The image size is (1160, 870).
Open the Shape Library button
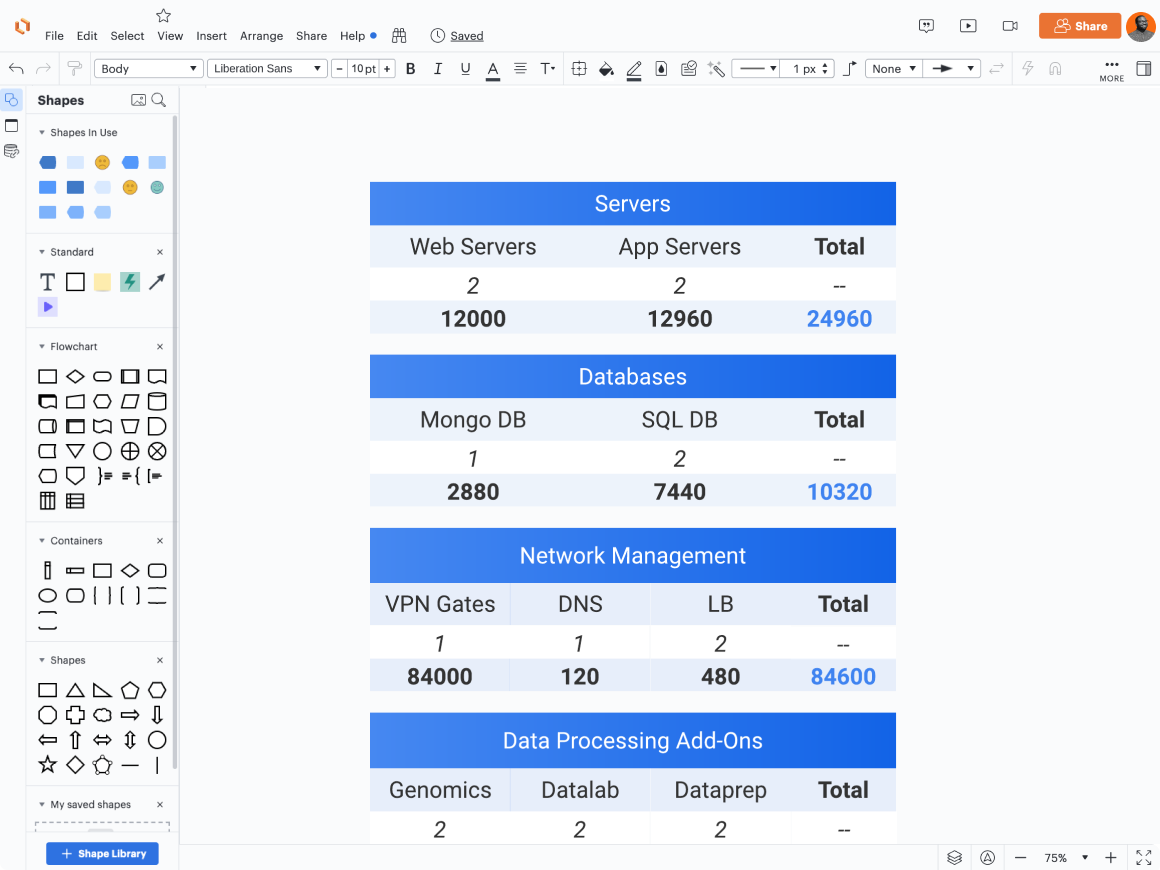[102, 853]
